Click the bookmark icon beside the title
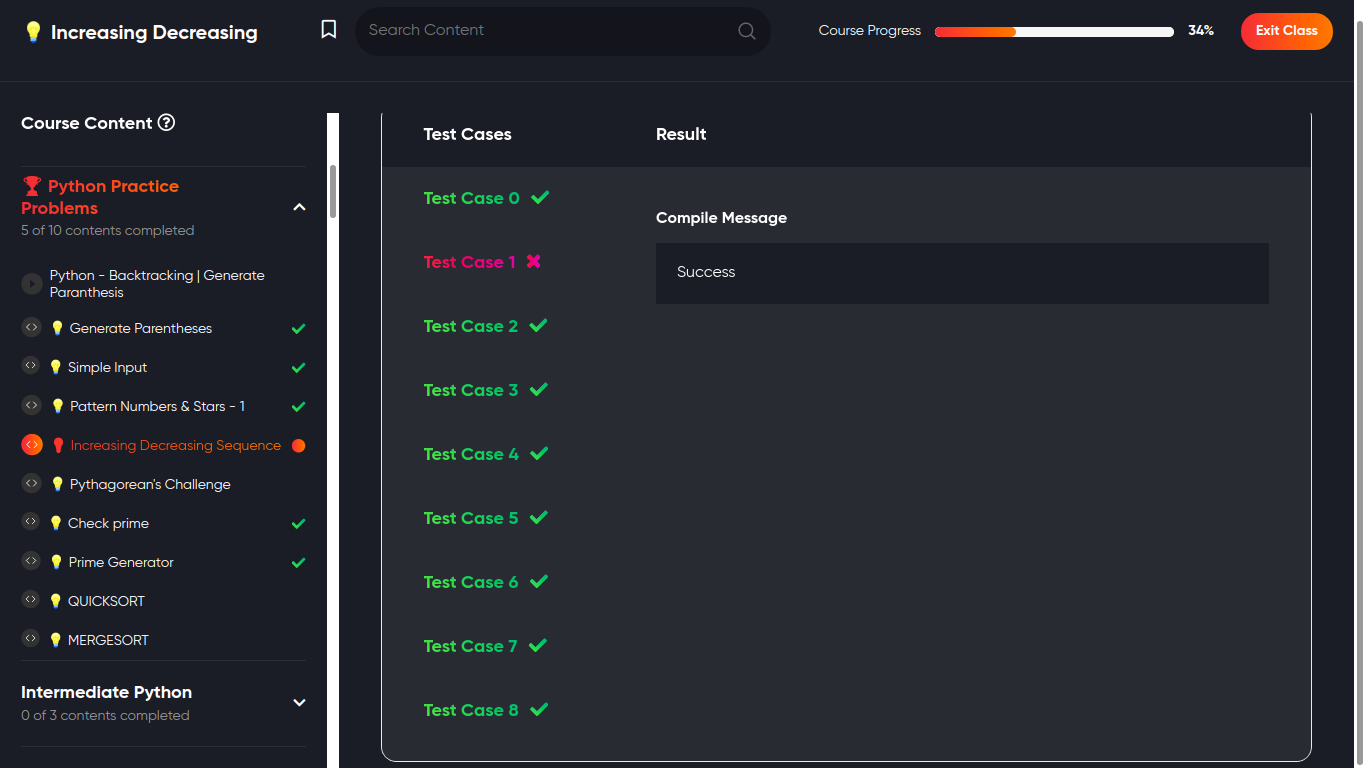1366x768 pixels. (x=329, y=30)
